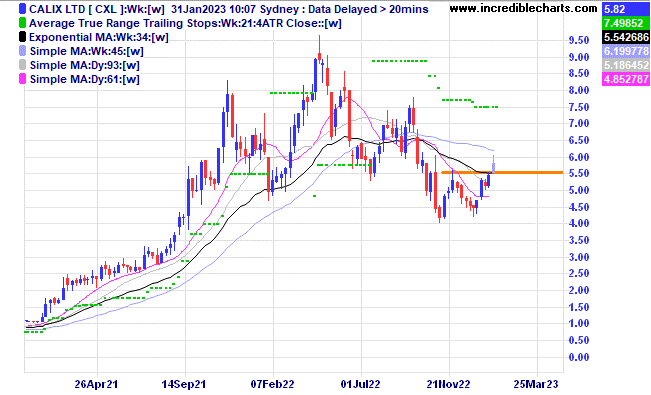Click the gray 5.186452 value box

point(626,65)
